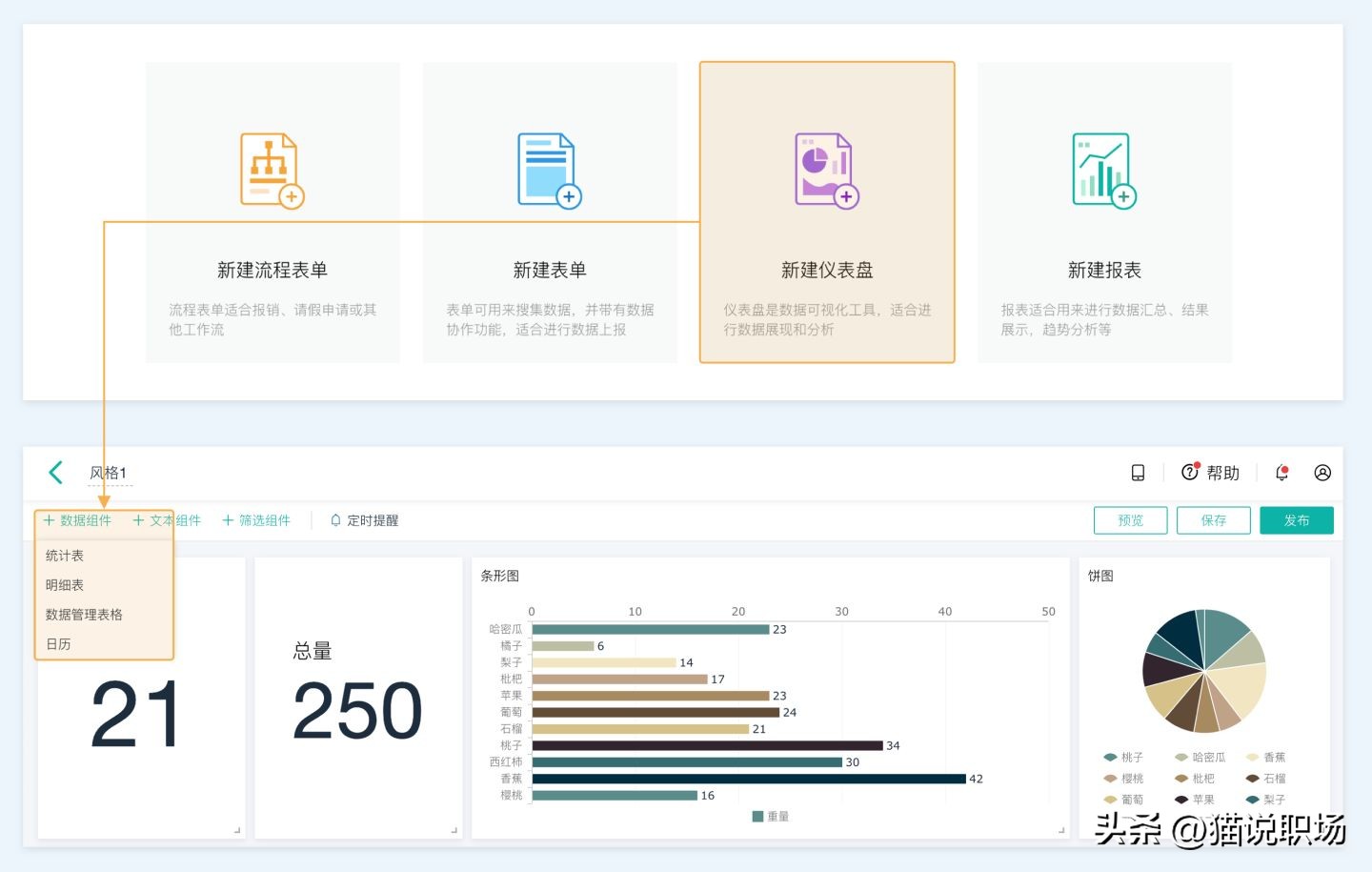Toggle the 重量 legend under the bar chart

coord(771,817)
